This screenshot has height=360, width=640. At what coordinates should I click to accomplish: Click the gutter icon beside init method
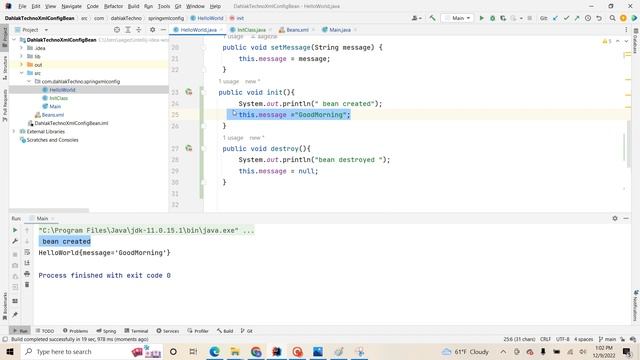click(189, 92)
